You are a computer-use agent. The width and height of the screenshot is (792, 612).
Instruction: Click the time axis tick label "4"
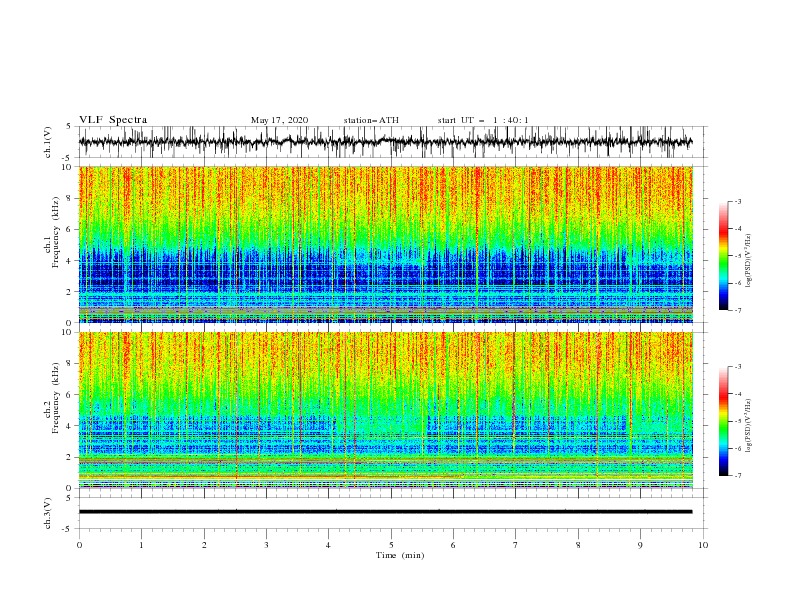pos(329,545)
